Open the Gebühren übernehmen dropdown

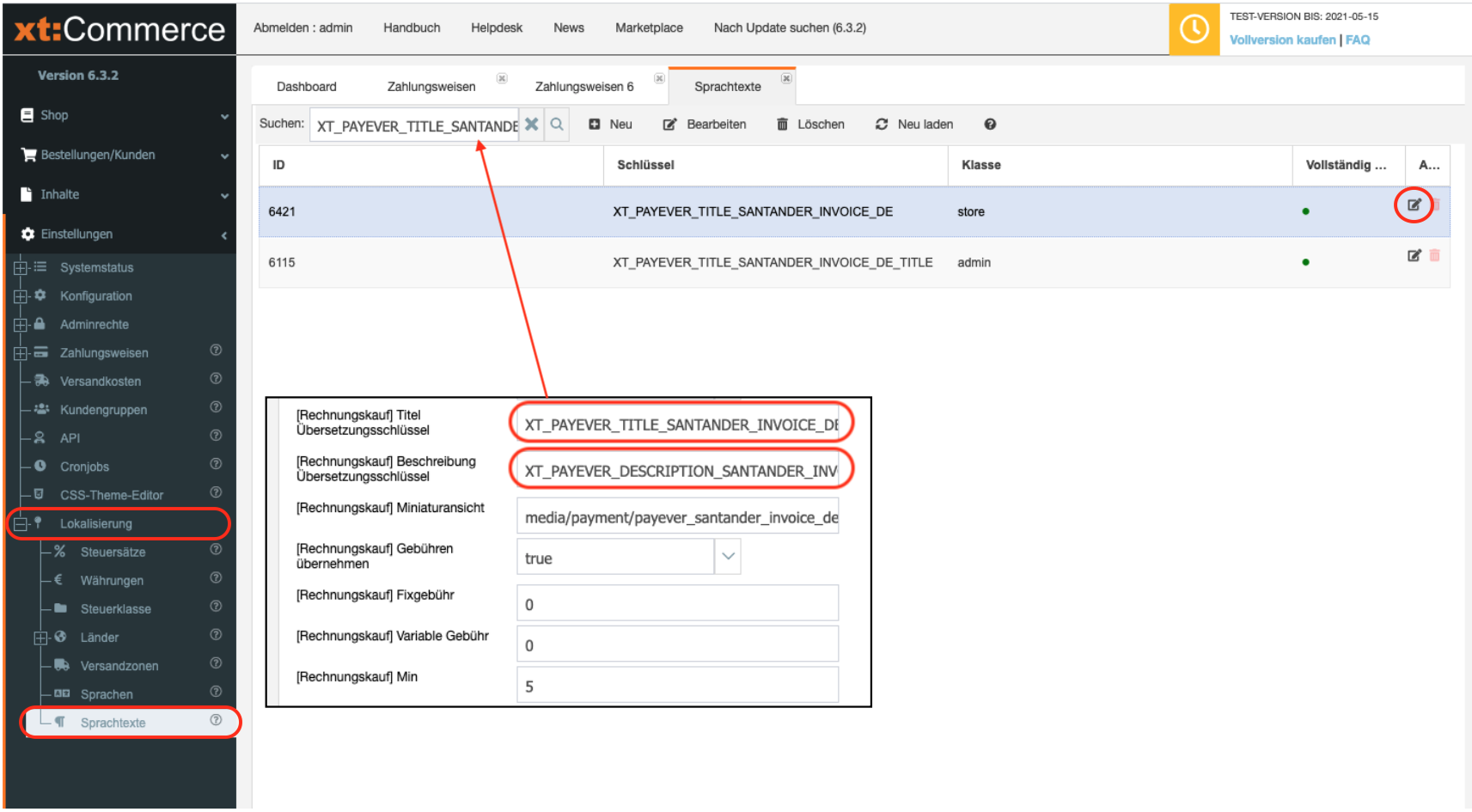[728, 557]
